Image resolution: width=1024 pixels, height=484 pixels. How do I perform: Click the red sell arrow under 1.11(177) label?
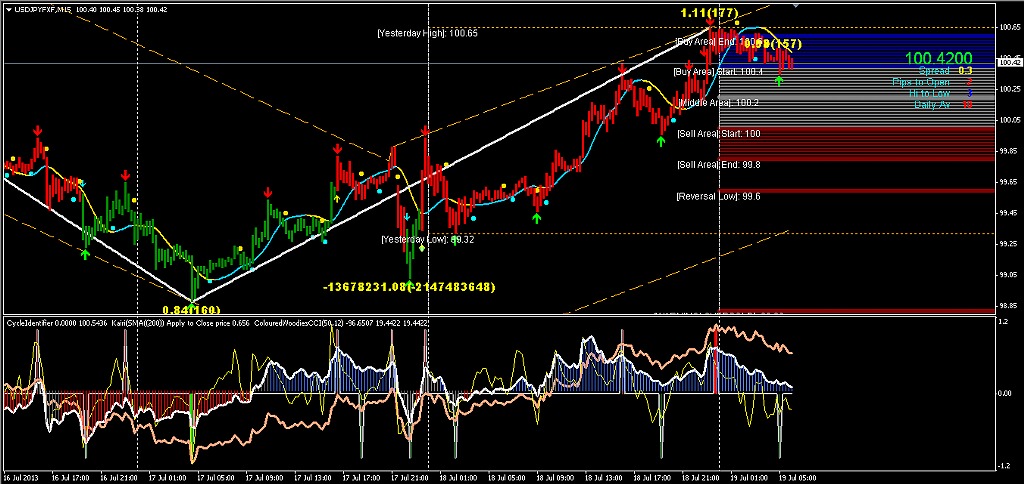coord(710,24)
